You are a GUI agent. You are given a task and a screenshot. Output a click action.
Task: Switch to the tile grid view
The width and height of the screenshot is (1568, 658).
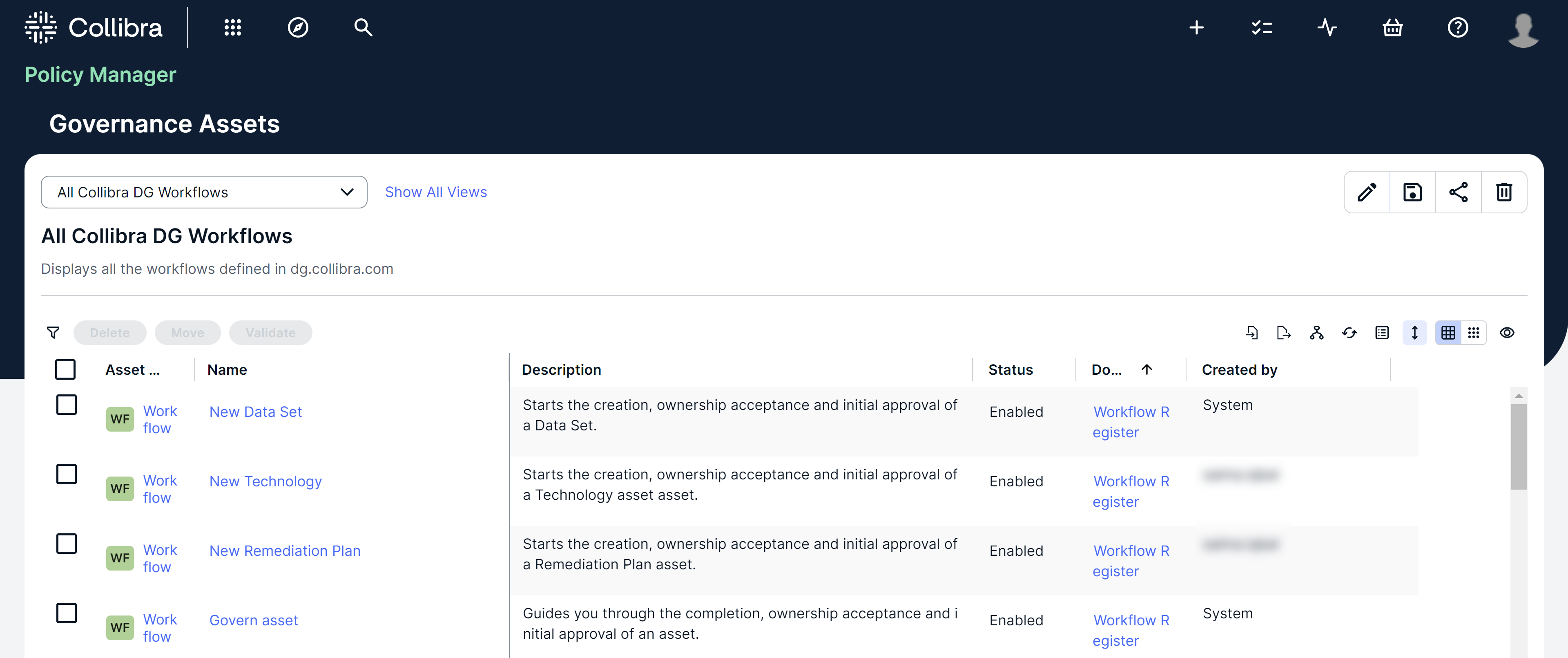tap(1473, 333)
